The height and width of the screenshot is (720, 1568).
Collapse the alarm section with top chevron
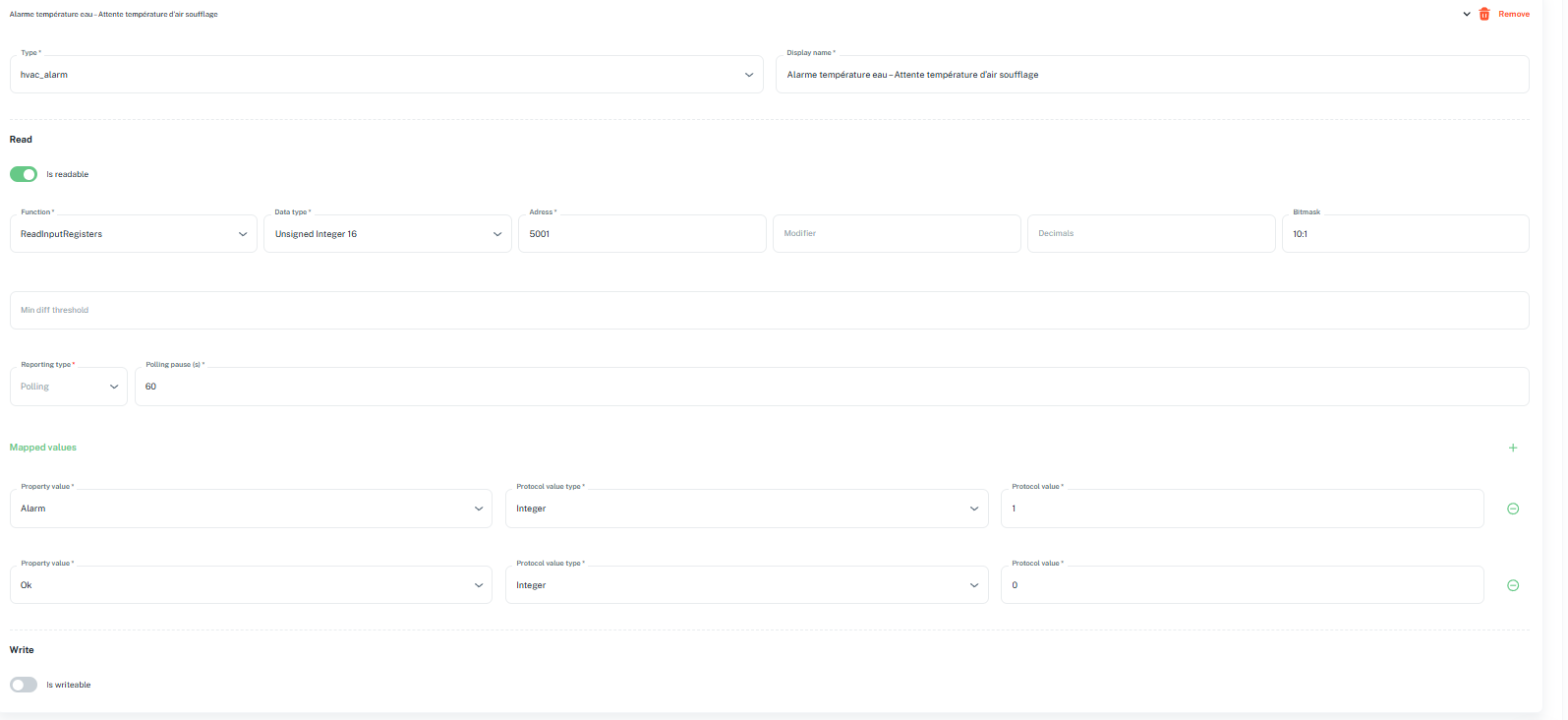point(1467,14)
